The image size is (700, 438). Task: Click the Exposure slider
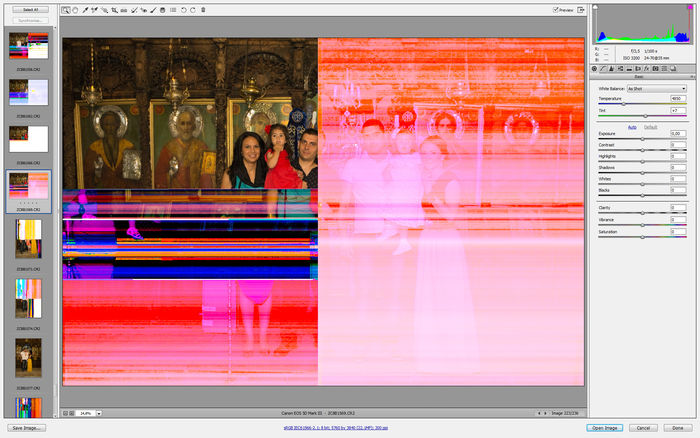[x=642, y=138]
